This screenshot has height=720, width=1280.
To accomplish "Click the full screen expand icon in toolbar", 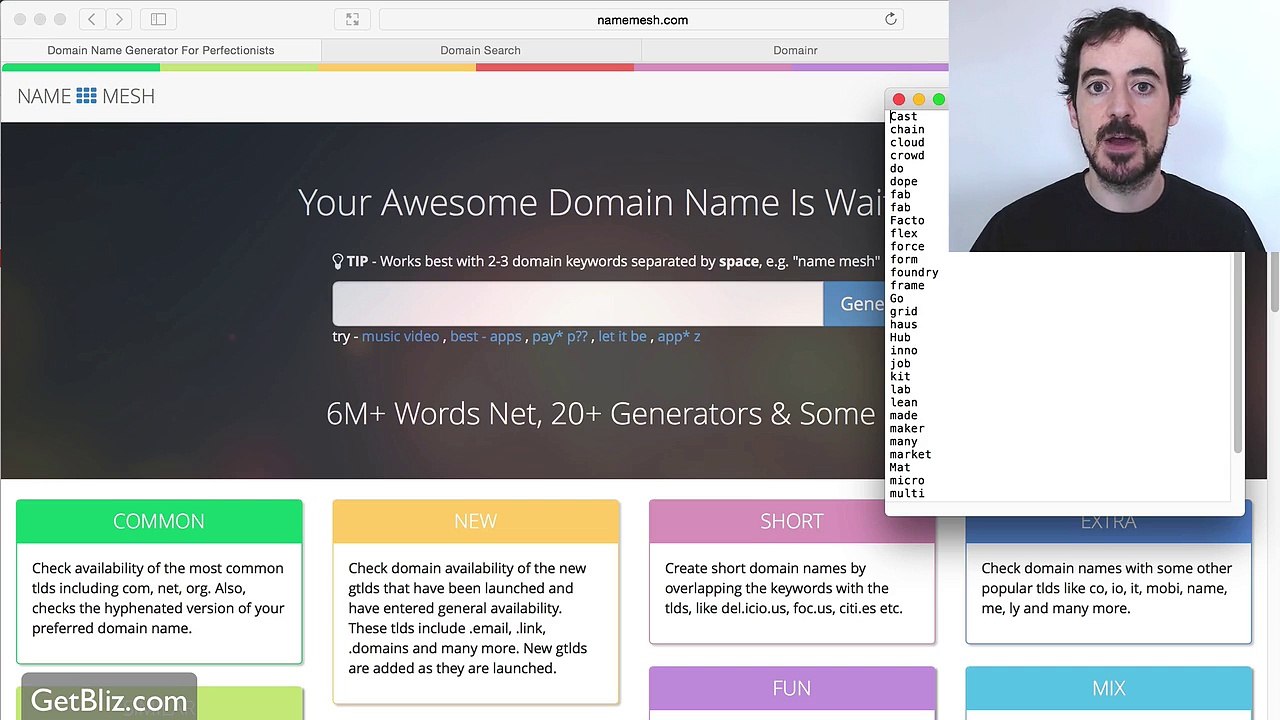I will coord(352,19).
